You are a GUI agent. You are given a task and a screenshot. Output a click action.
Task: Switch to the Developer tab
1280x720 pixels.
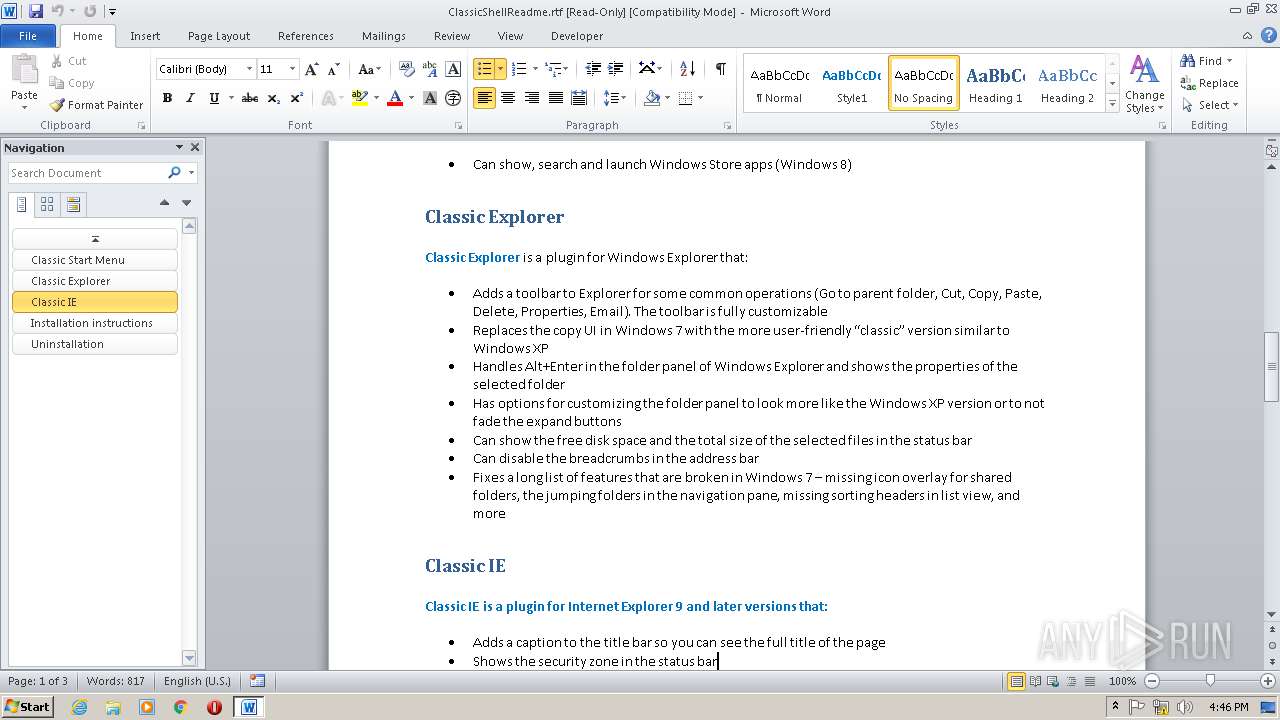pos(577,36)
